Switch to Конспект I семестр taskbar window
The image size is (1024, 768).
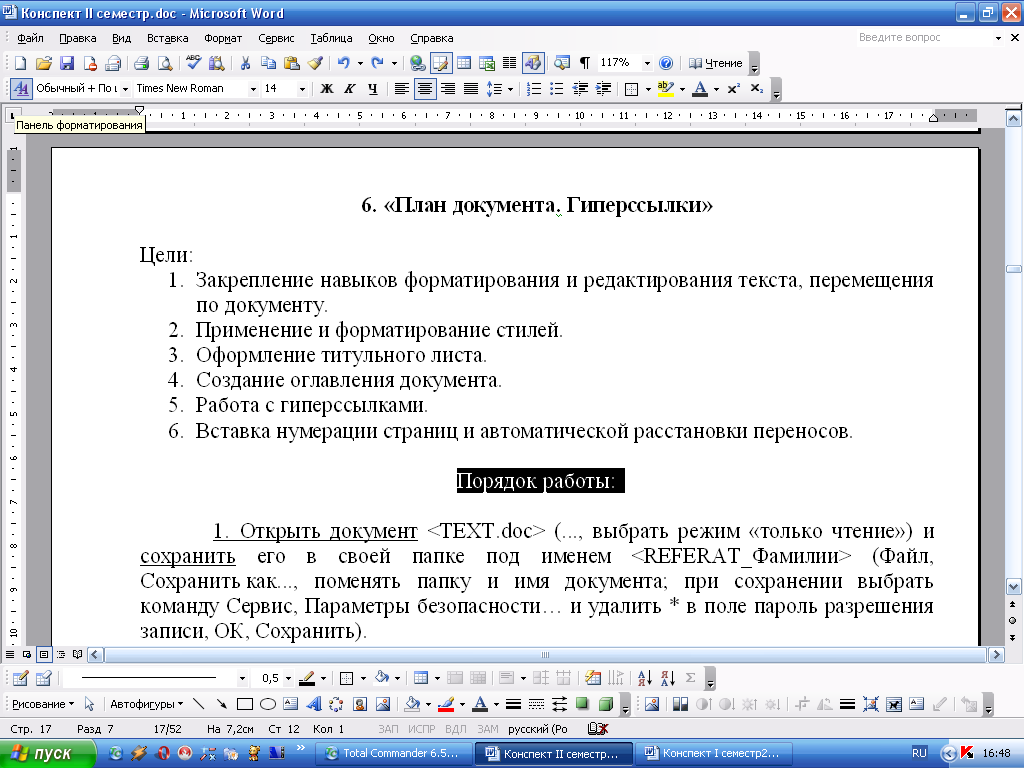[x=712, y=753]
